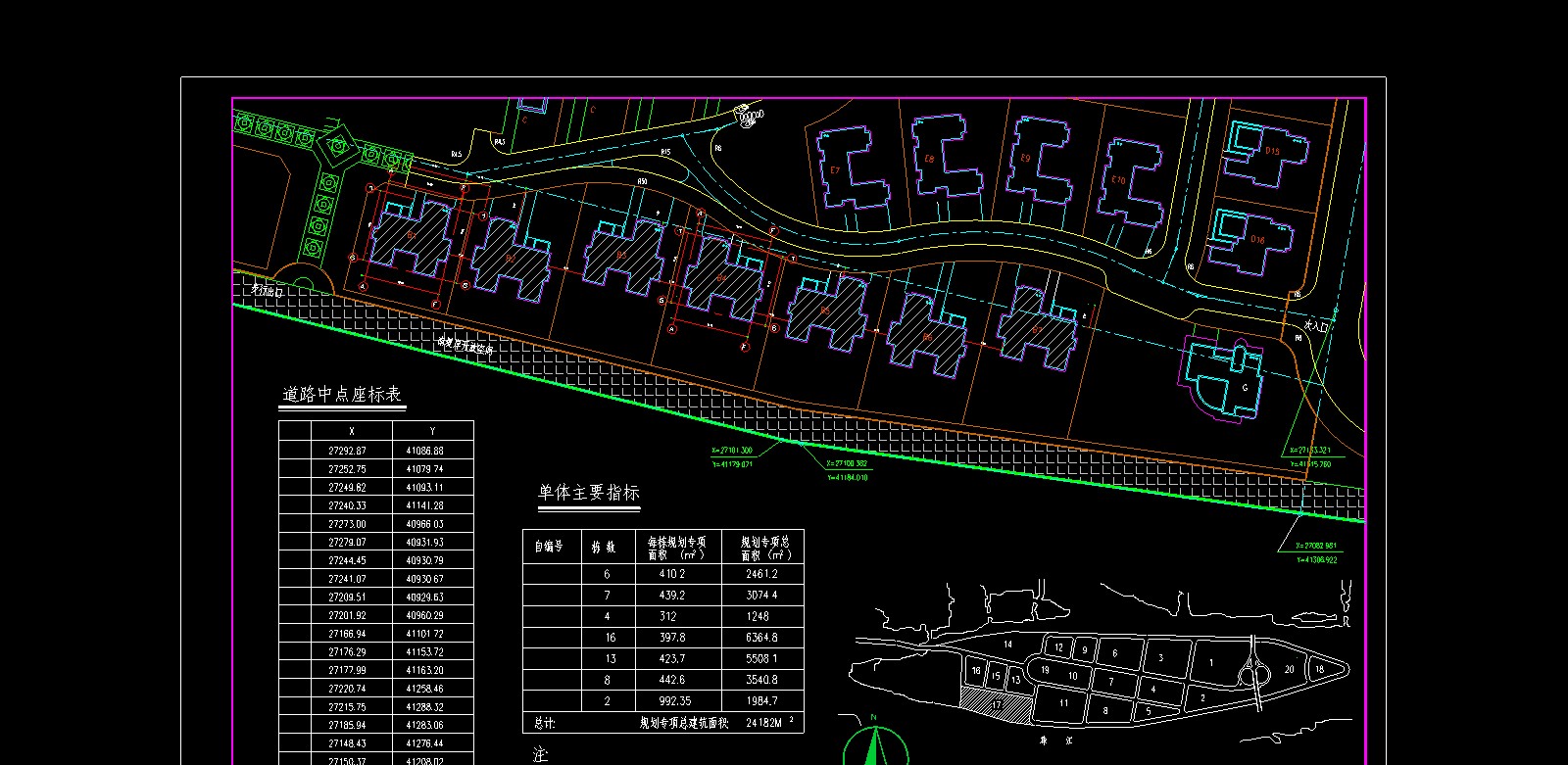The height and width of the screenshot is (765, 1568).
Task: Click the 道路中点座标表 table title
Action: pyautogui.click(x=342, y=395)
